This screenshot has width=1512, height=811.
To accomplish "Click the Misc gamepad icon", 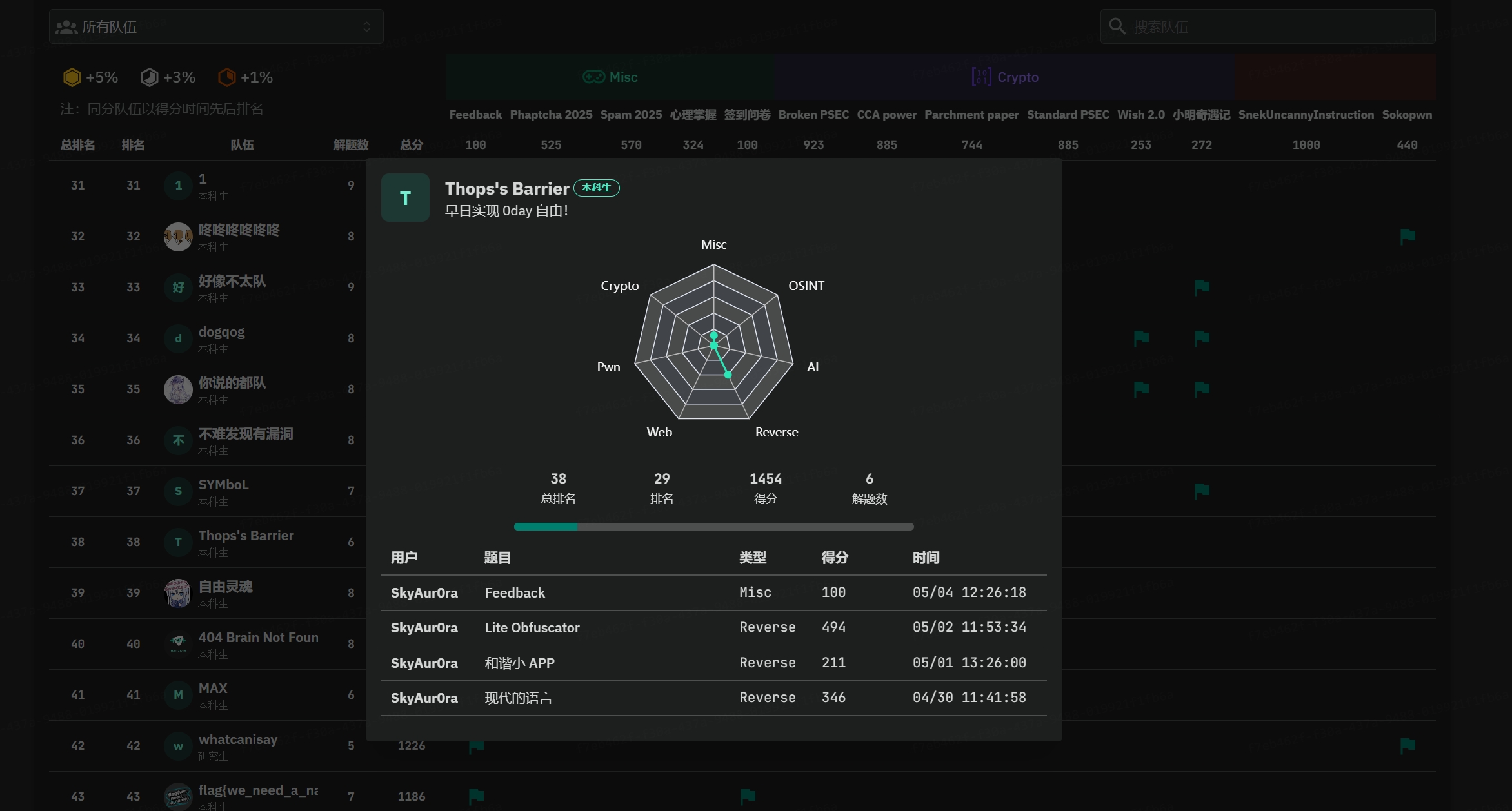I will 593,77.
